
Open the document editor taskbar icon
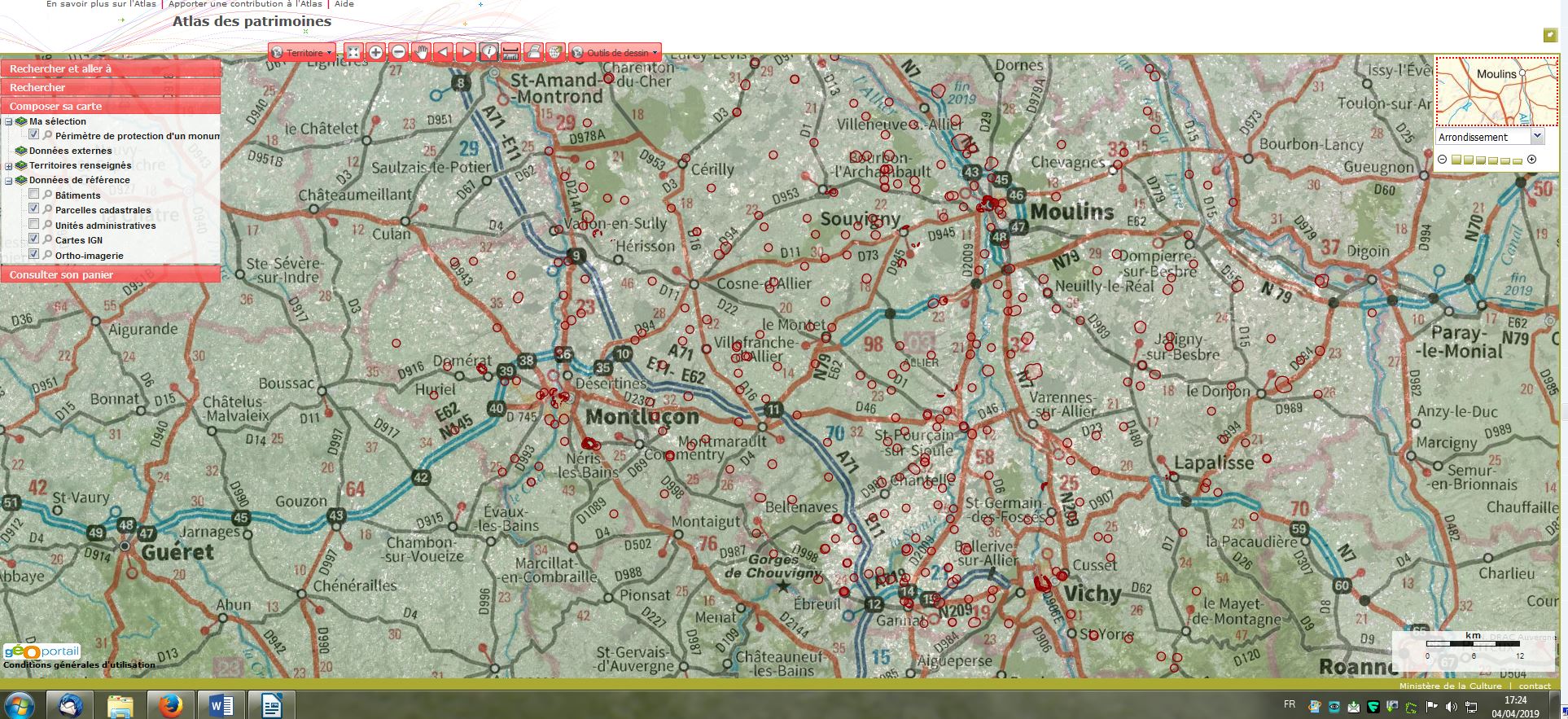pos(271,705)
